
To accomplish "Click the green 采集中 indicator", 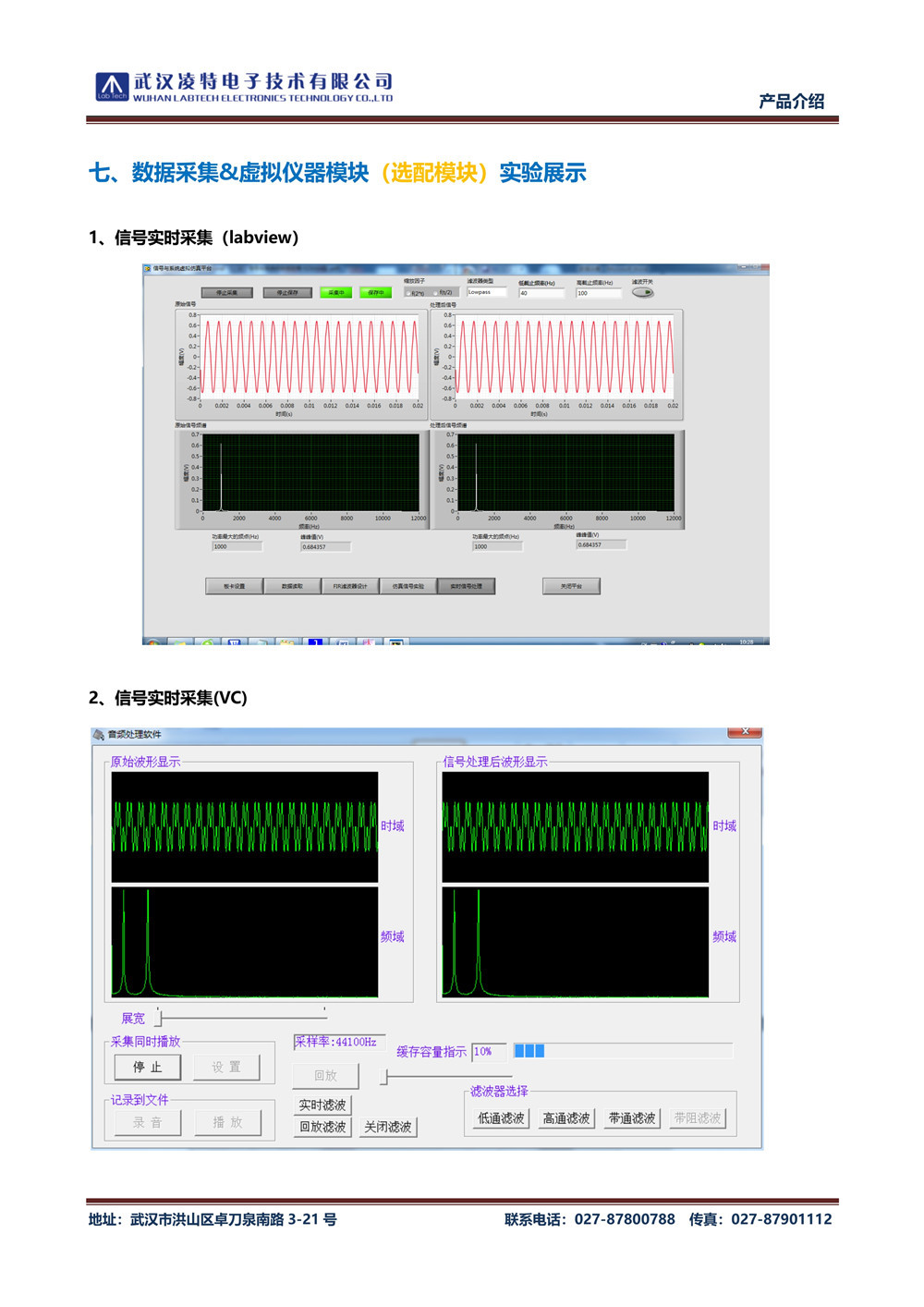I will click(334, 293).
